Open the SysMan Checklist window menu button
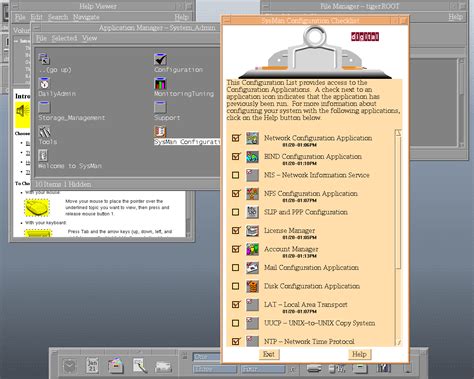Image resolution: width=474 pixels, height=379 pixels. coord(227,20)
